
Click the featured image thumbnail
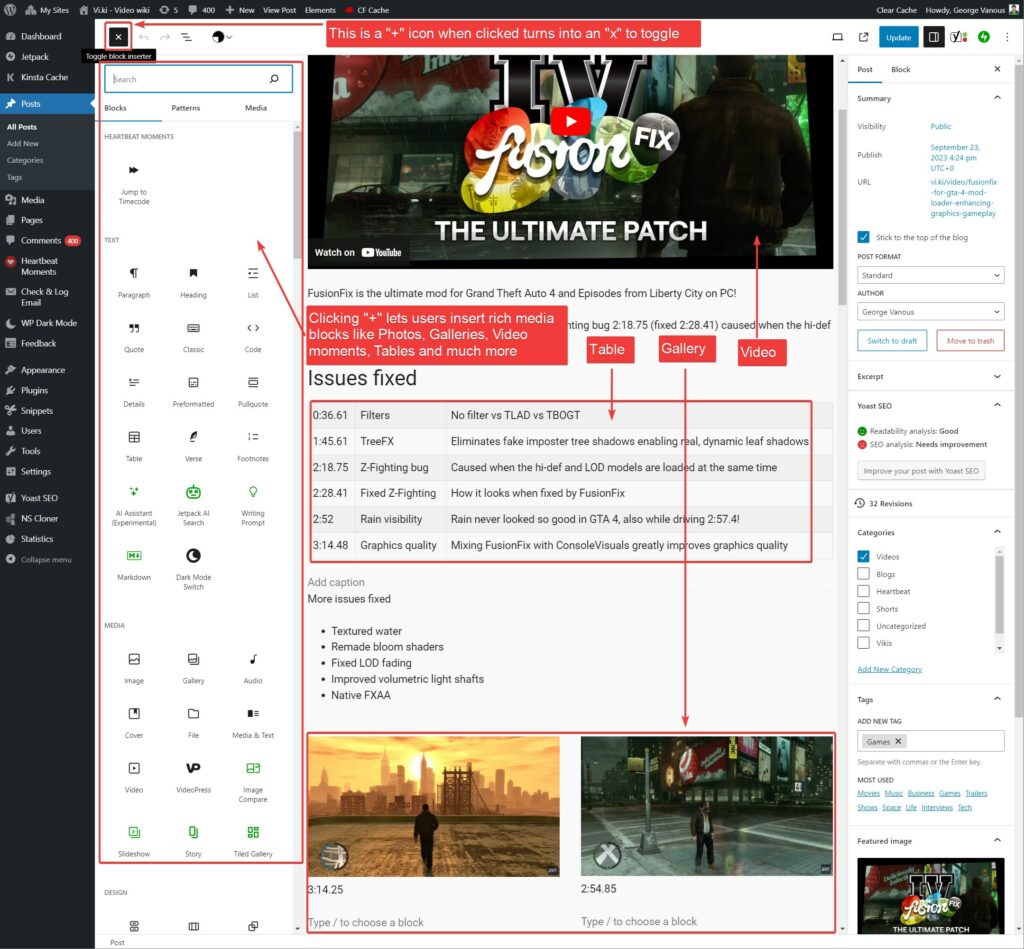931,895
